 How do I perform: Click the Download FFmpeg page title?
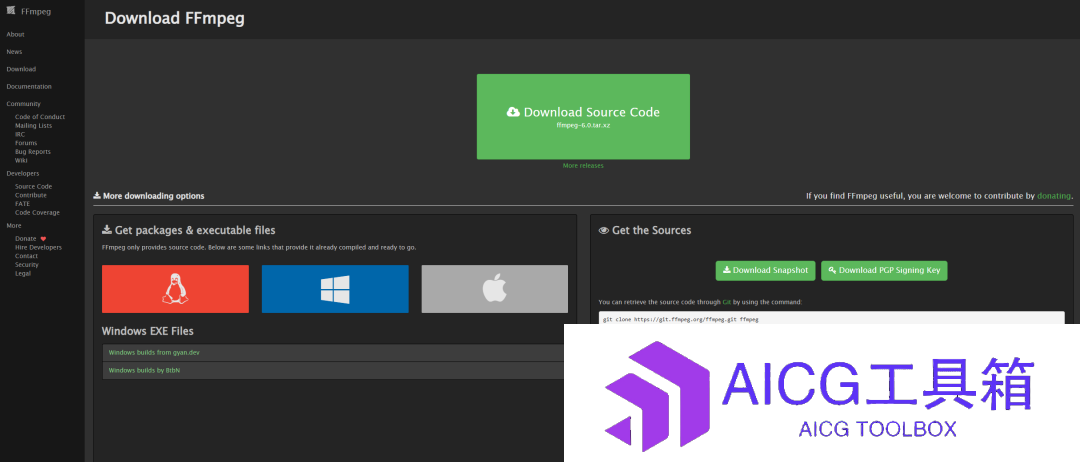click(174, 19)
